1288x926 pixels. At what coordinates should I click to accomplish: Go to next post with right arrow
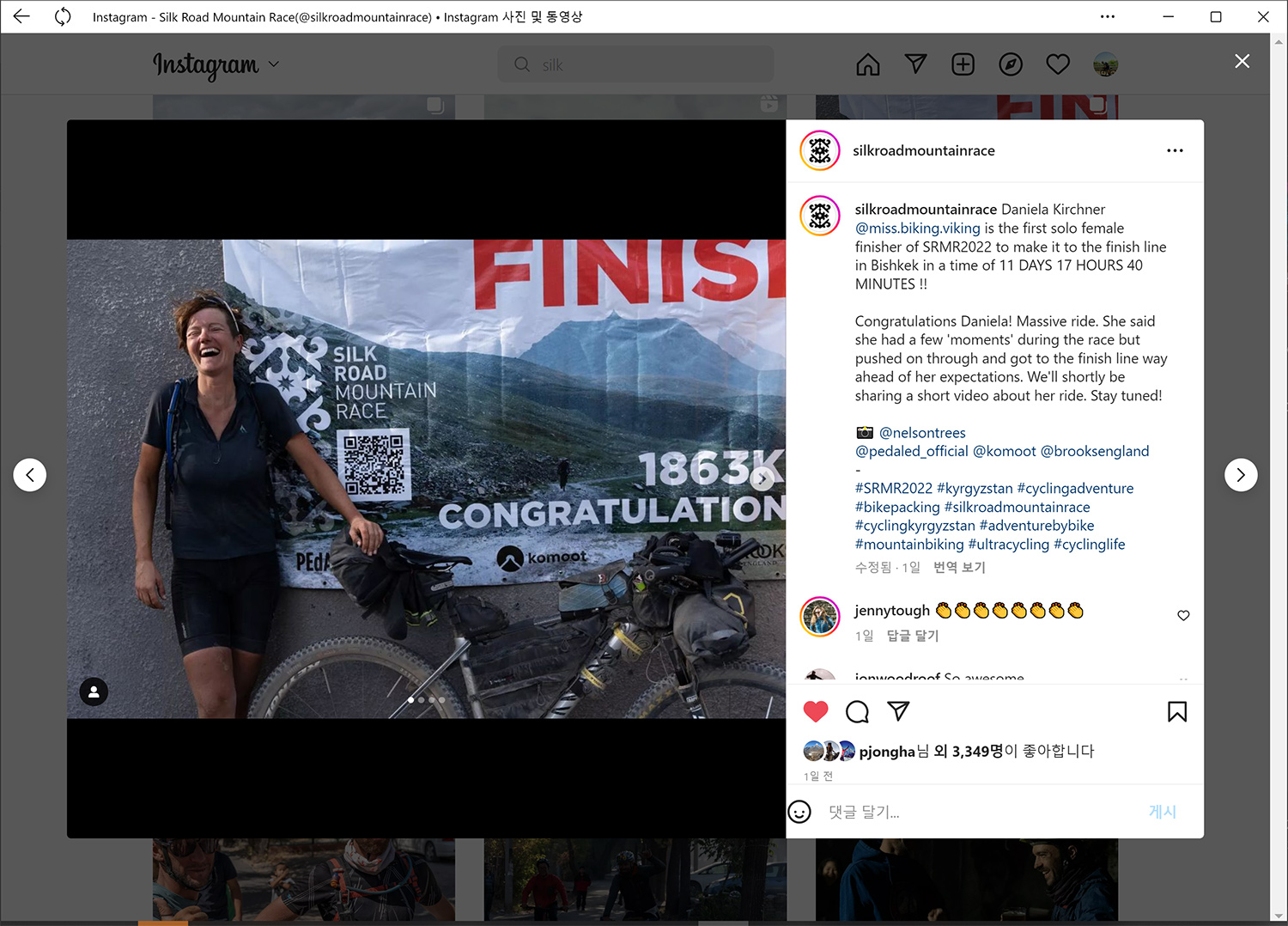tap(1241, 475)
